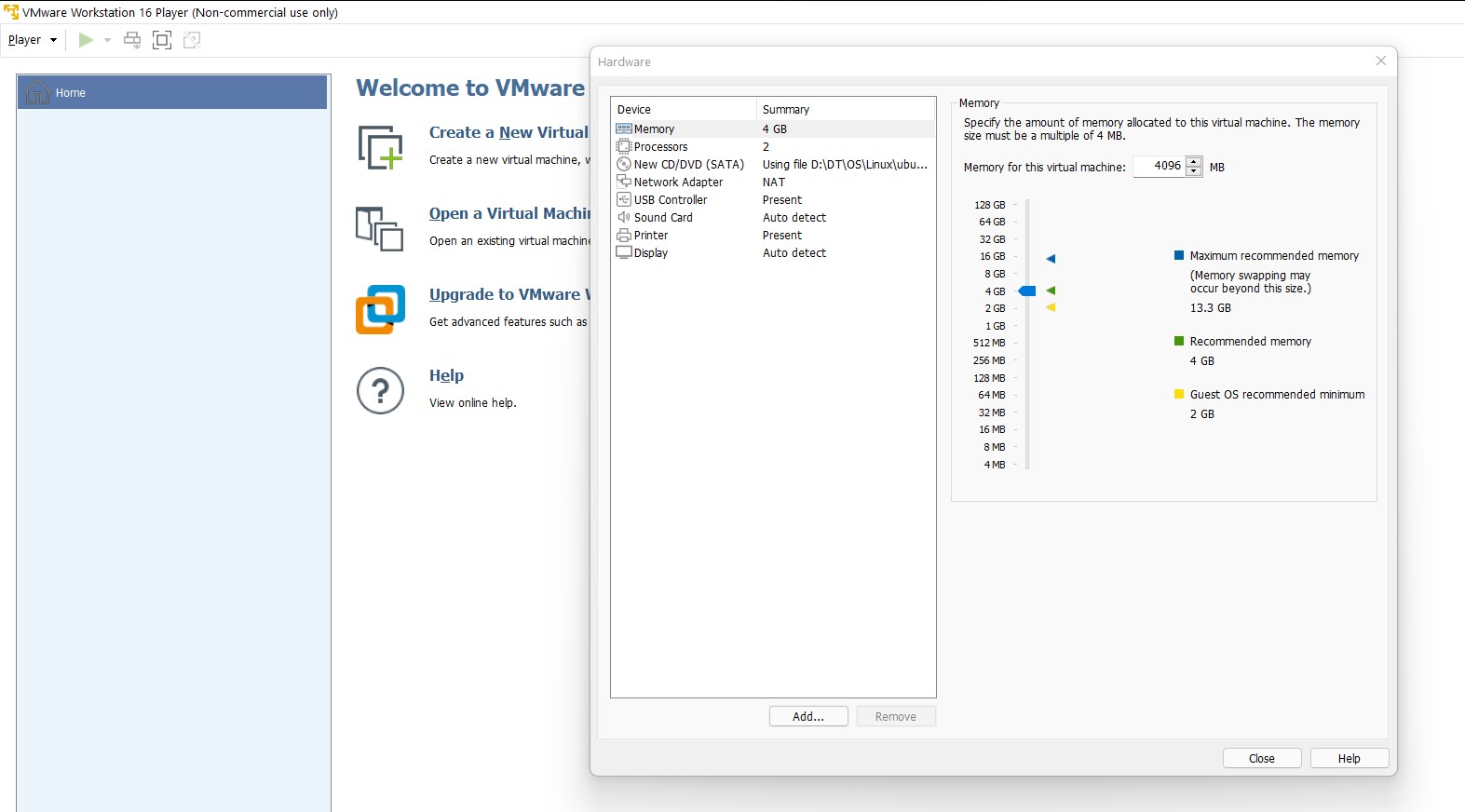Click the 2 GB slider label
This screenshot has width=1465, height=812.
(x=996, y=308)
